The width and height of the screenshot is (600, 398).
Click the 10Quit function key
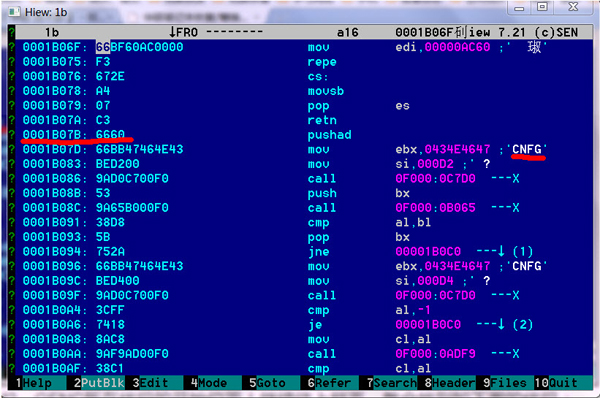pyautogui.click(x=556, y=383)
